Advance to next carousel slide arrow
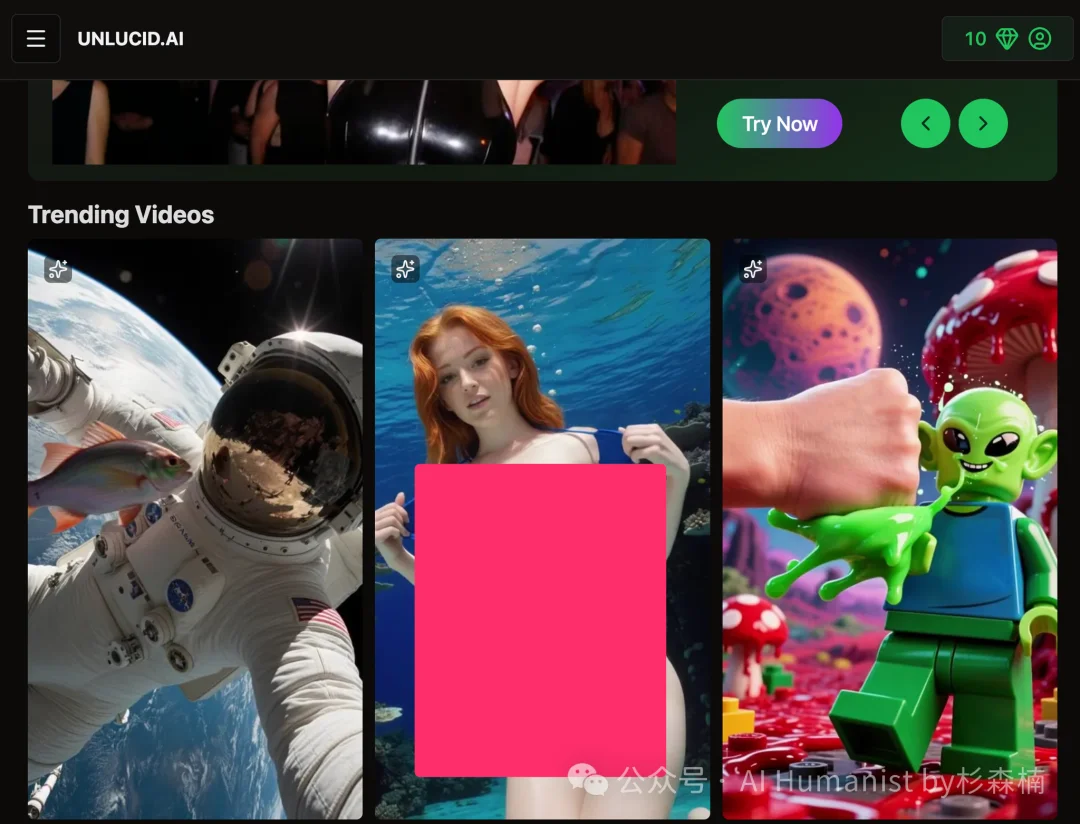The width and height of the screenshot is (1080, 824). tap(983, 124)
